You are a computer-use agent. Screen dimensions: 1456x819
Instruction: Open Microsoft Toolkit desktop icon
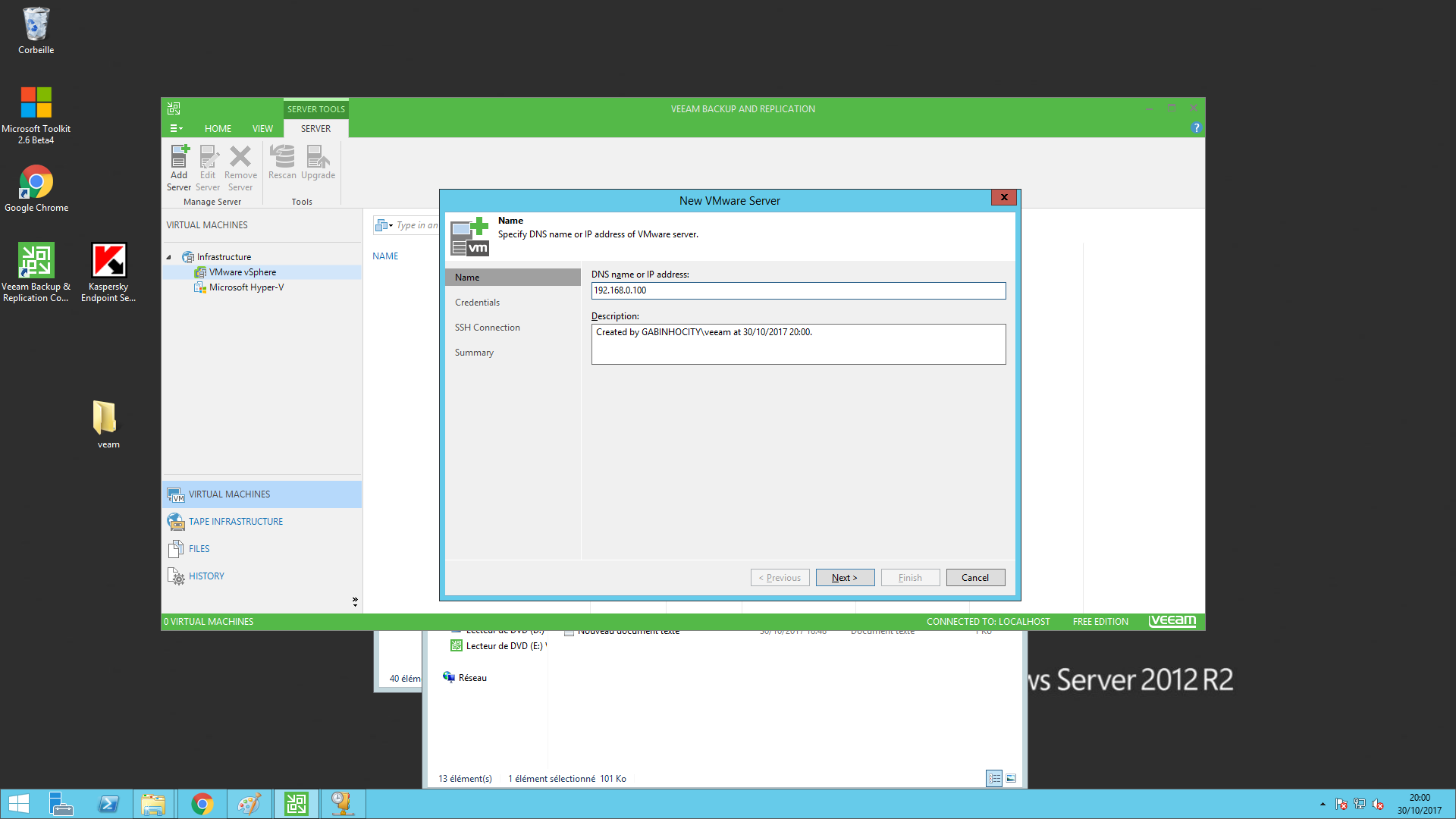tap(36, 115)
